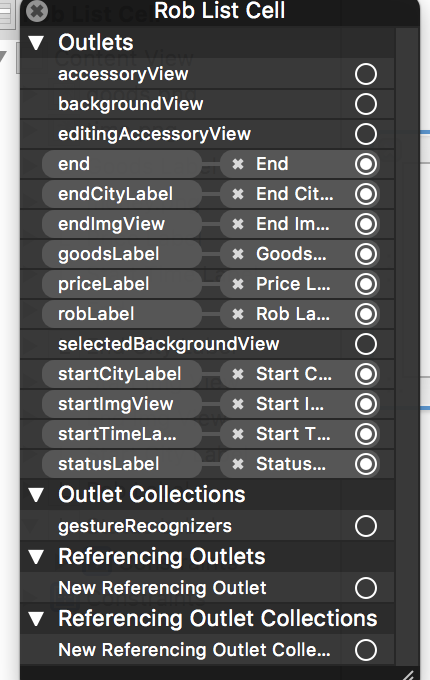The height and width of the screenshot is (680, 430).
Task: Remove Start City label connection x
Action: (x=238, y=374)
